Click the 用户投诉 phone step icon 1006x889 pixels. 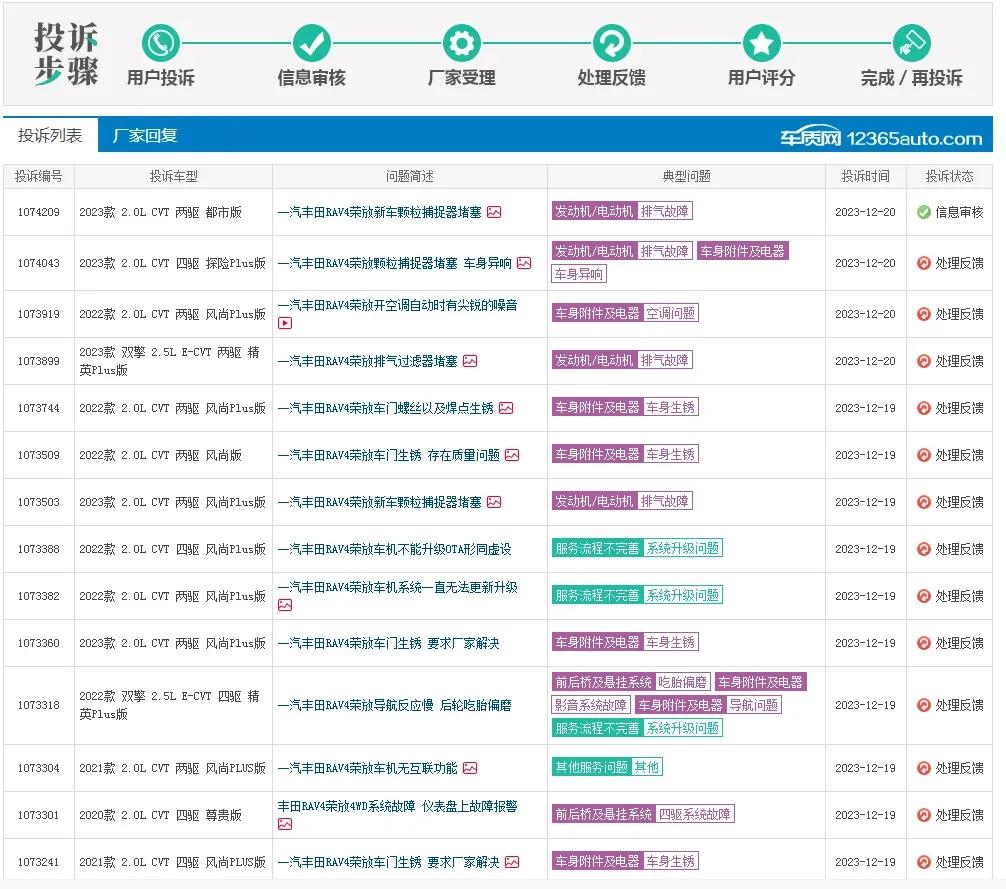click(x=160, y=43)
